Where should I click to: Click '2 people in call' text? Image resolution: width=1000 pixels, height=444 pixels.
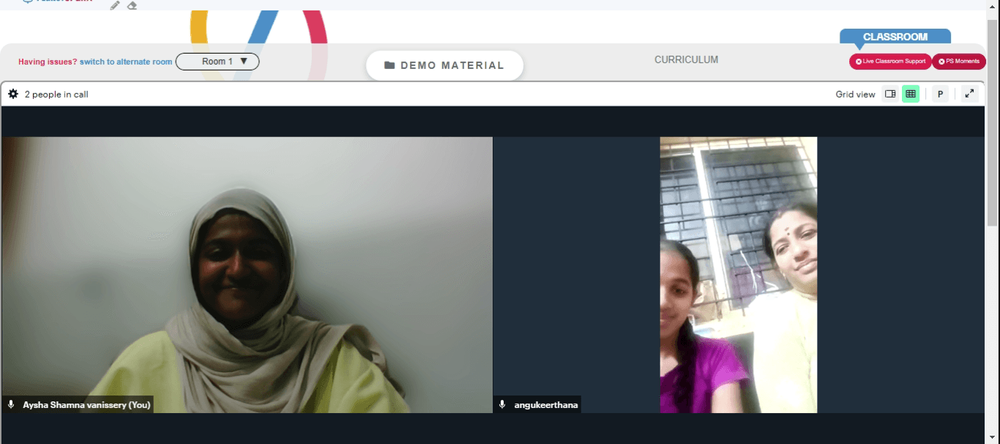(56, 94)
